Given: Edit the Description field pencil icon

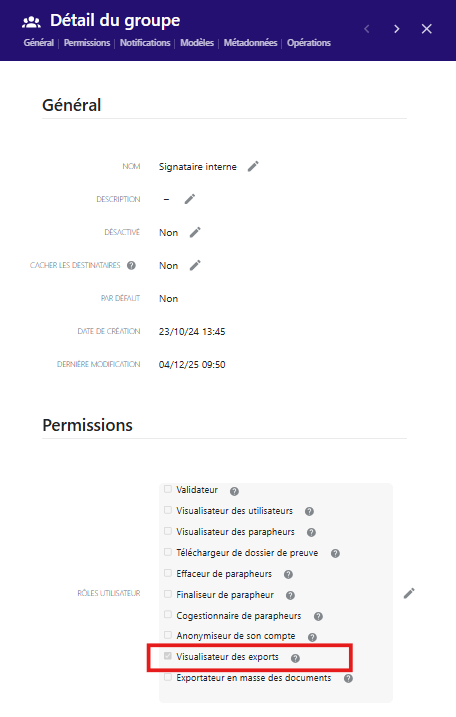Looking at the screenshot, I should point(190,199).
